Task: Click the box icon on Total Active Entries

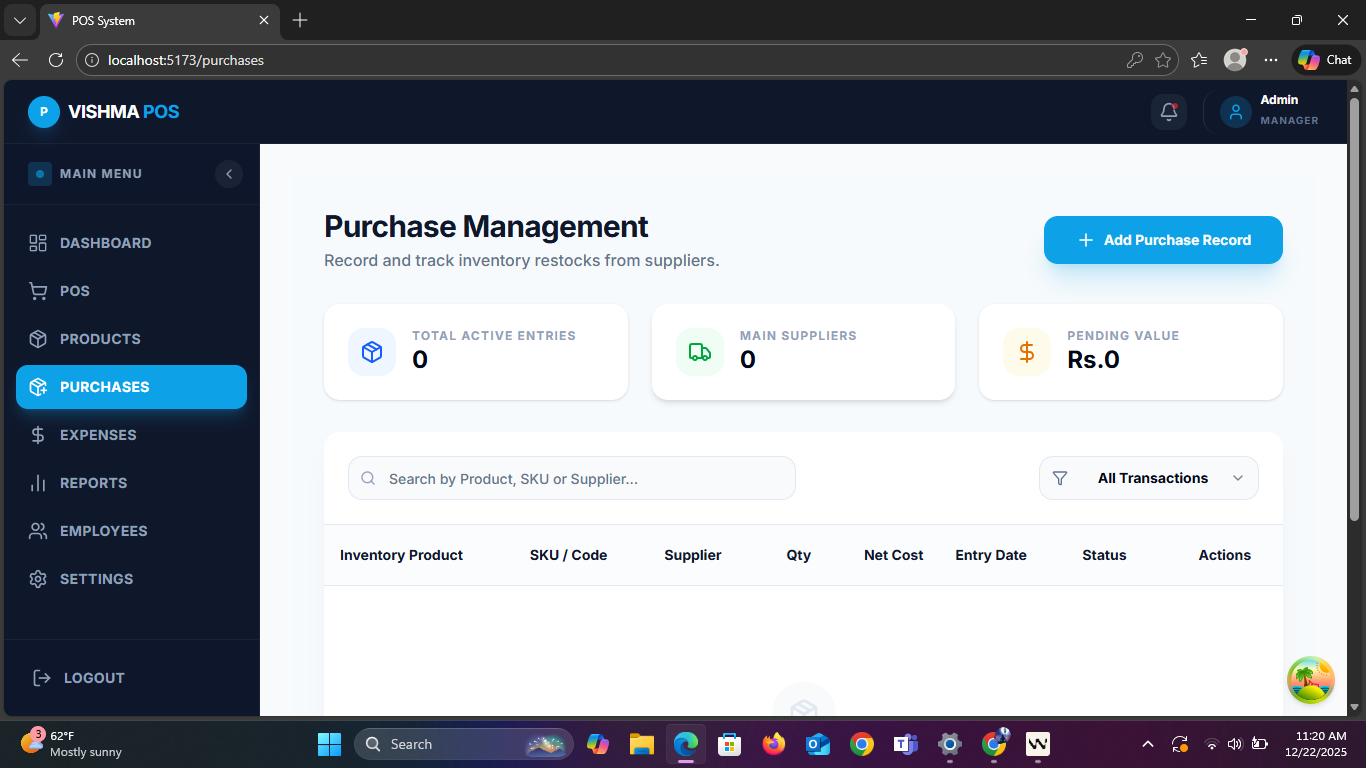Action: [372, 352]
